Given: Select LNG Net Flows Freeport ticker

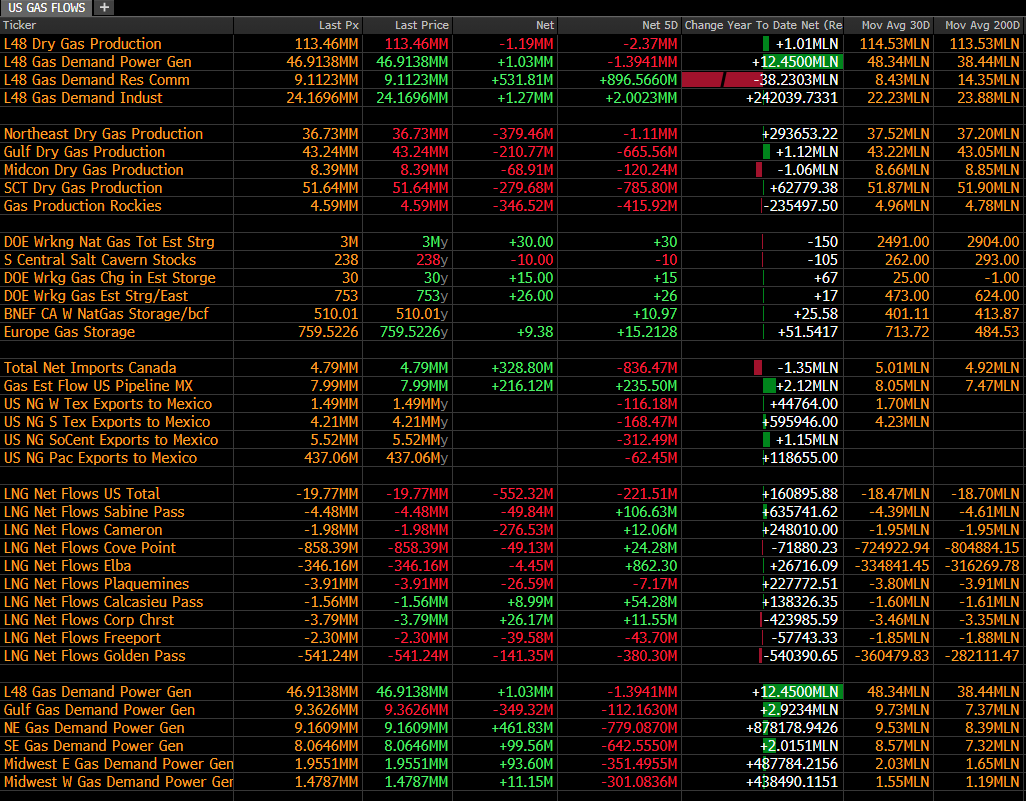Looking at the screenshot, I should (x=82, y=638).
